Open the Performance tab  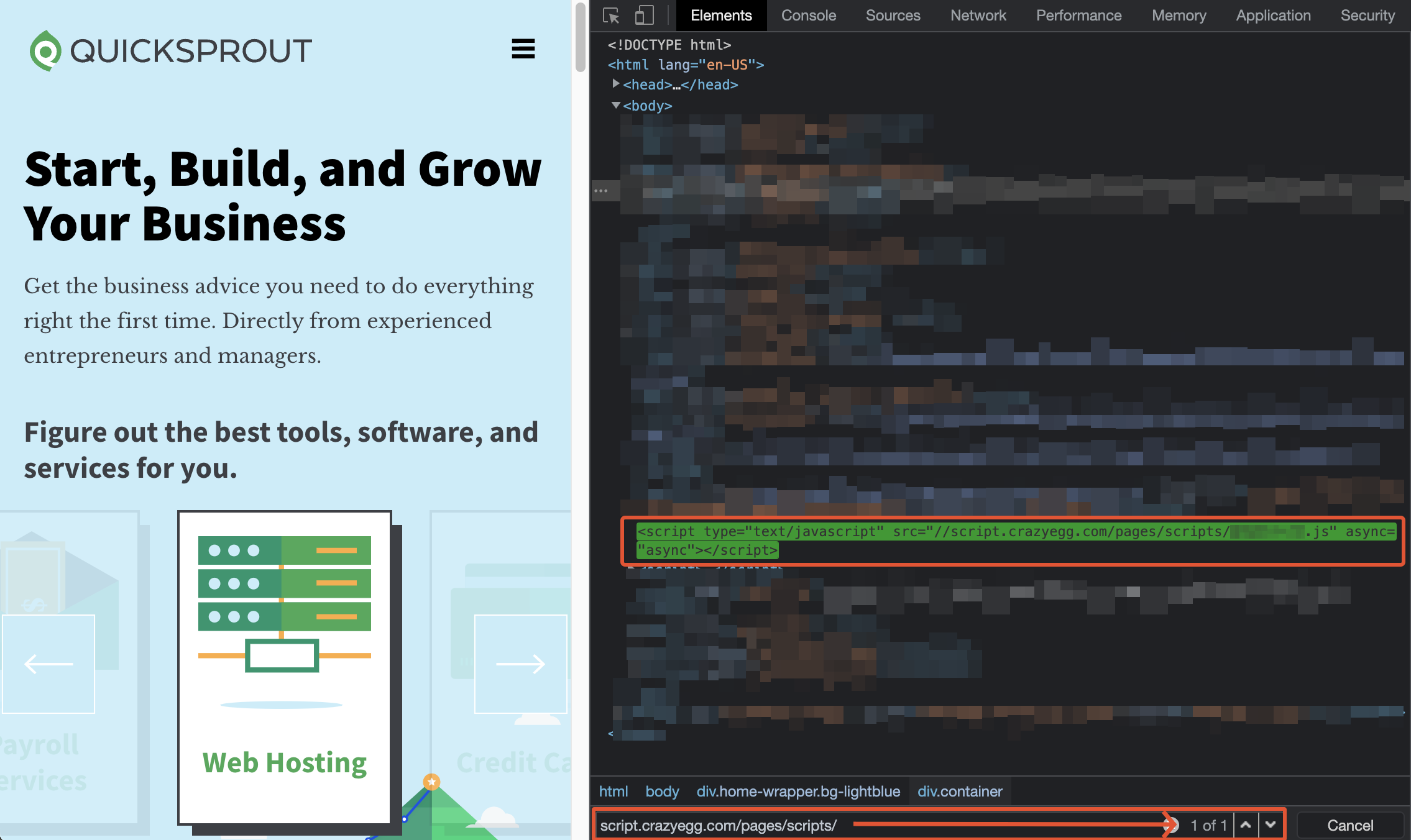coord(1078,16)
